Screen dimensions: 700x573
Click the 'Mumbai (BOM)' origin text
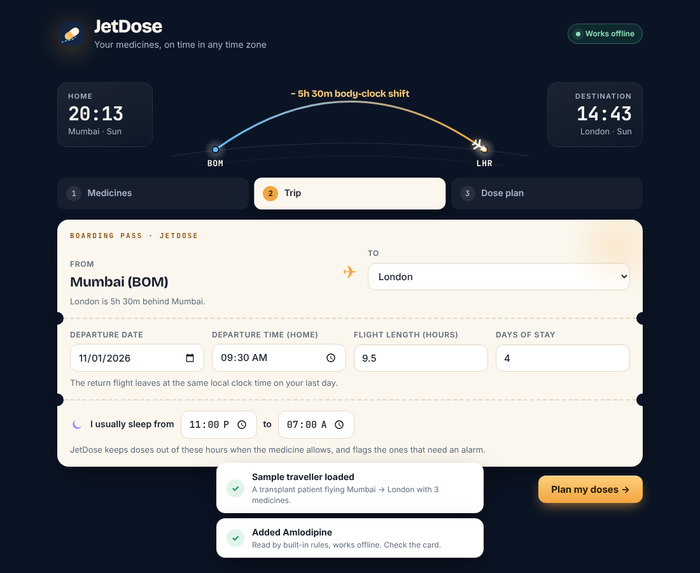tap(119, 282)
